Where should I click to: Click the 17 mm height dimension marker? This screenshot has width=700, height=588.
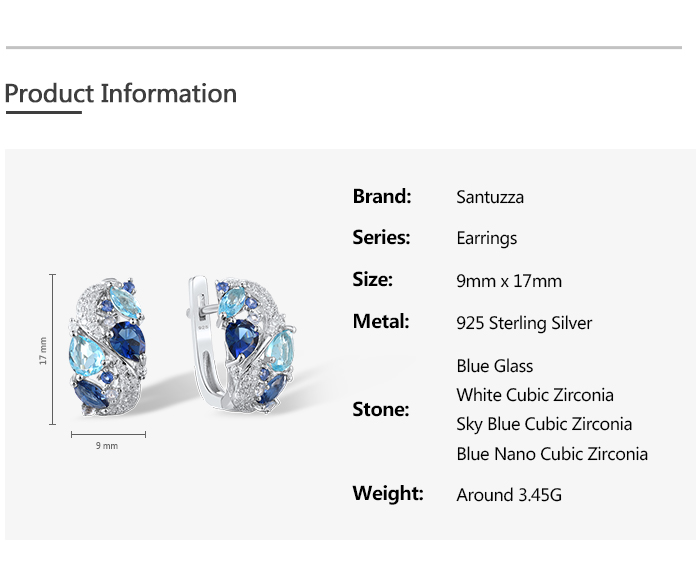44,351
